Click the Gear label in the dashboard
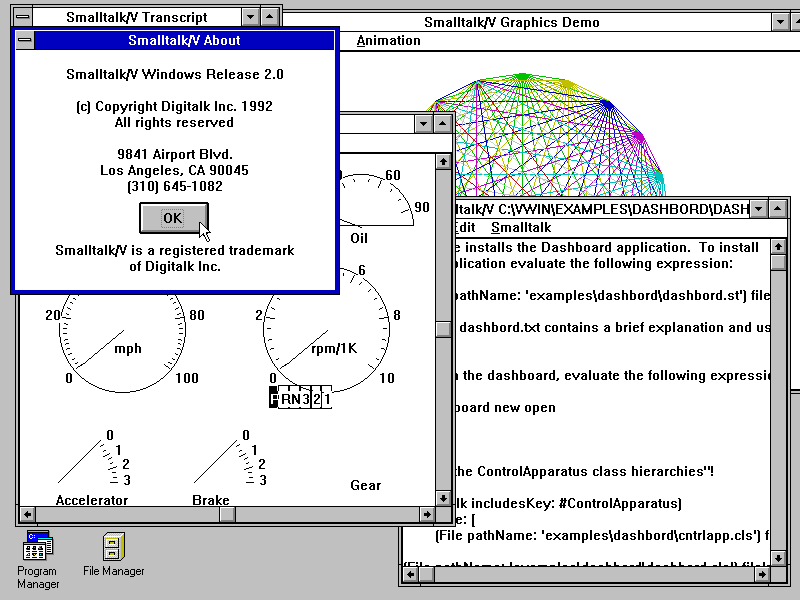The width and height of the screenshot is (800, 600). [x=365, y=485]
